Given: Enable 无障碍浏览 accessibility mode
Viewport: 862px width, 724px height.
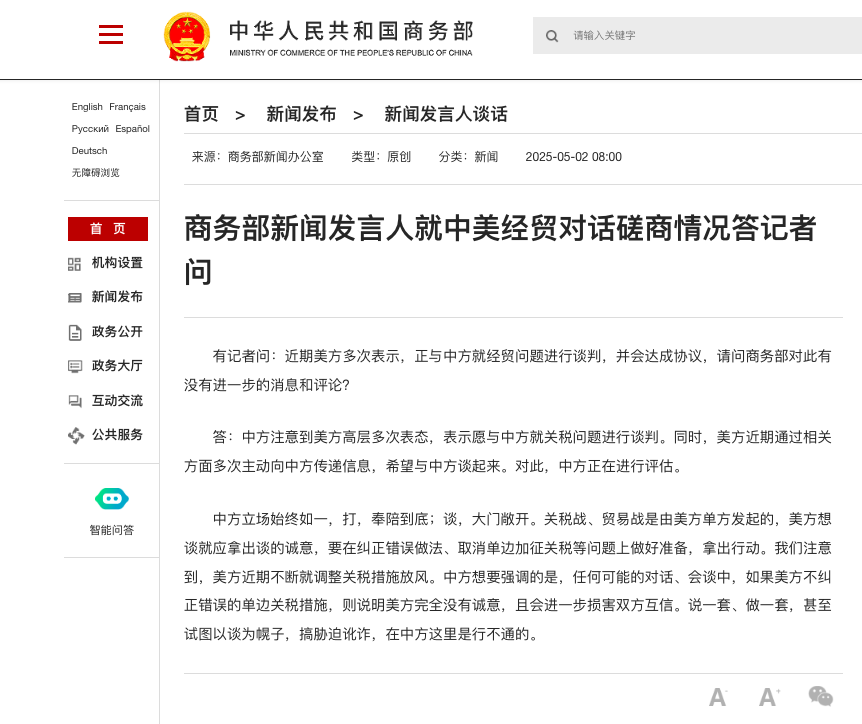Looking at the screenshot, I should pos(95,173).
